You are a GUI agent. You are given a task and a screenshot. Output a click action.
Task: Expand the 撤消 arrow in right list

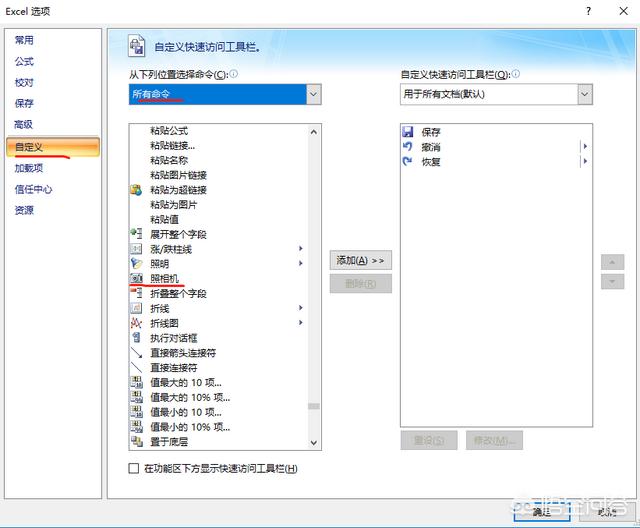585,146
